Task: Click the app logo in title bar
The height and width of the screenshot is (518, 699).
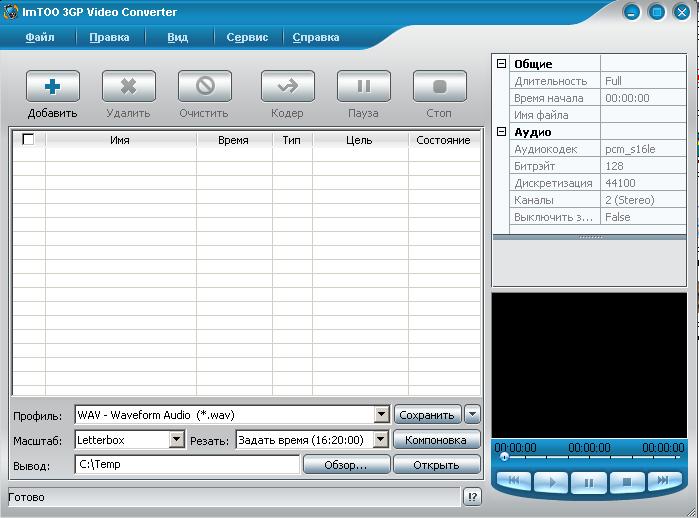Action: (10, 12)
